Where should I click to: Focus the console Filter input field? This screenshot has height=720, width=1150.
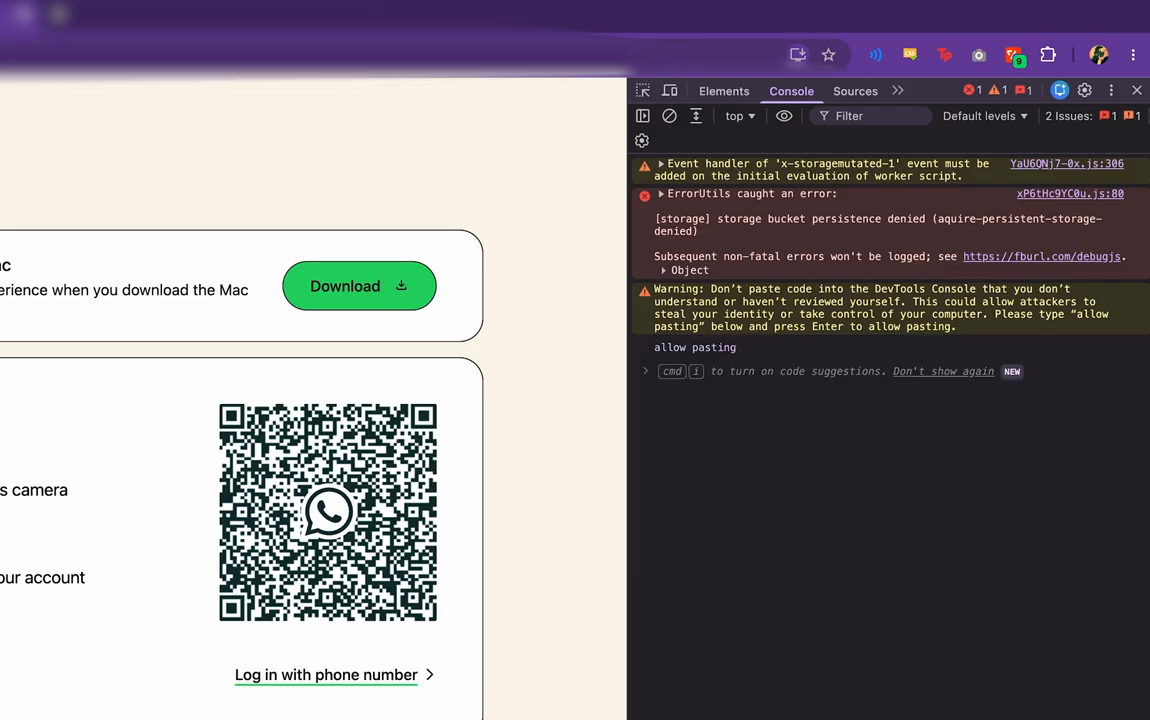[x=871, y=116]
